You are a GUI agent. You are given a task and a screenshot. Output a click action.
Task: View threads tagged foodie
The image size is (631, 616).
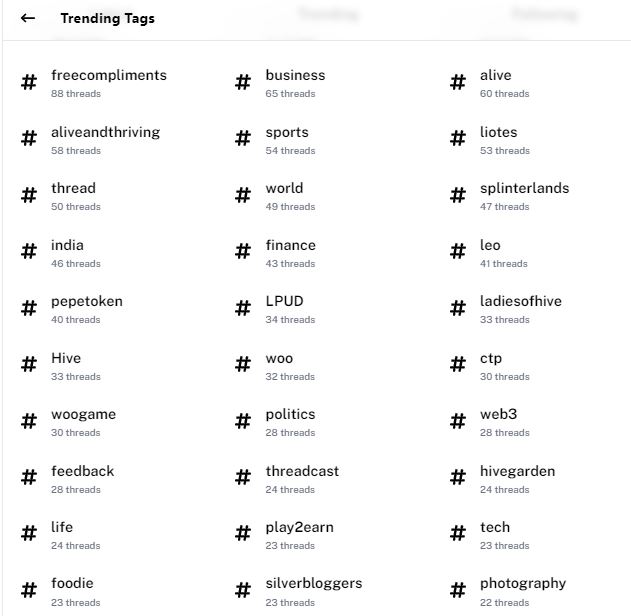(72, 583)
